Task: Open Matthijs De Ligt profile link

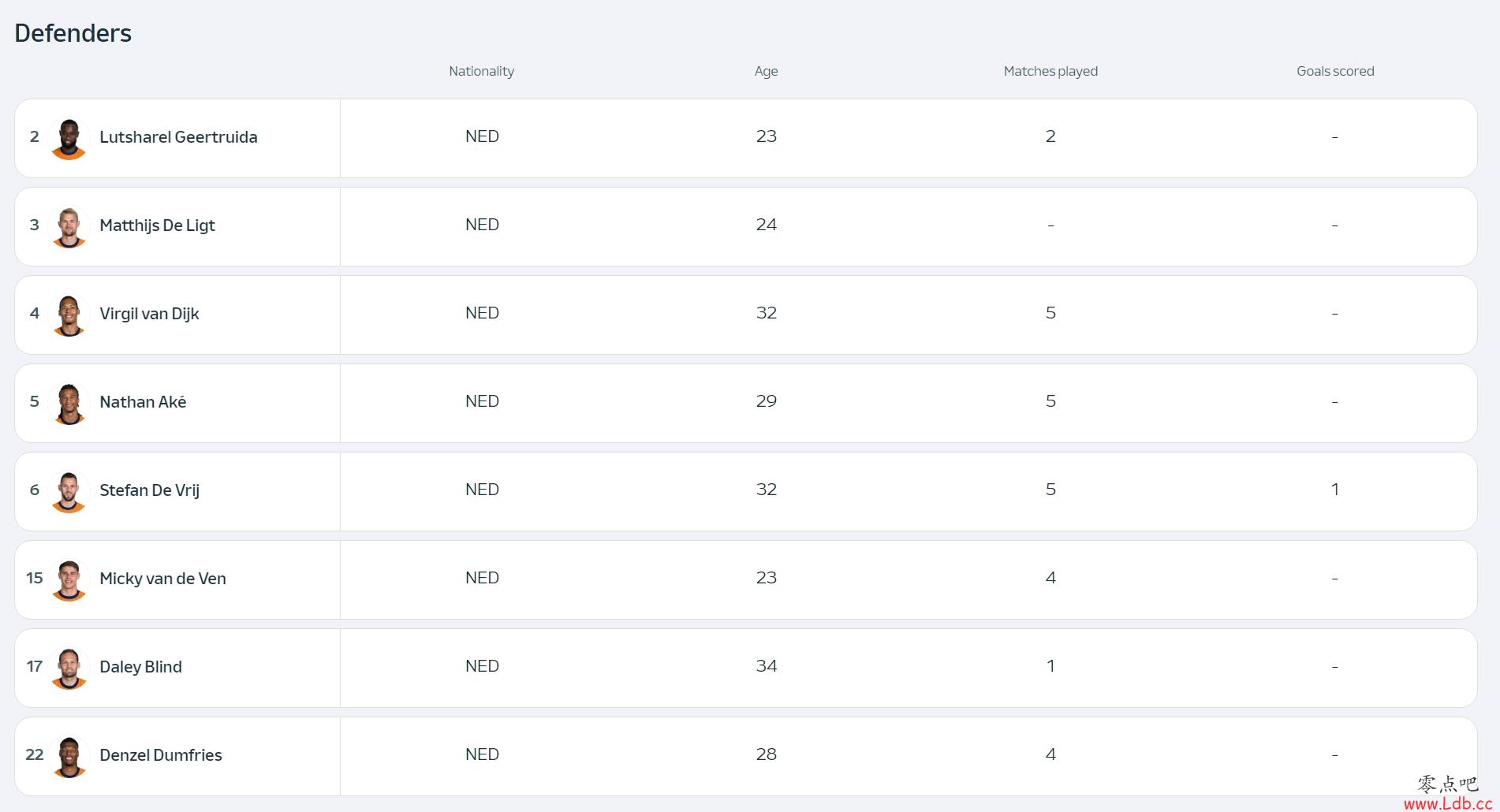Action: pyautogui.click(x=157, y=225)
